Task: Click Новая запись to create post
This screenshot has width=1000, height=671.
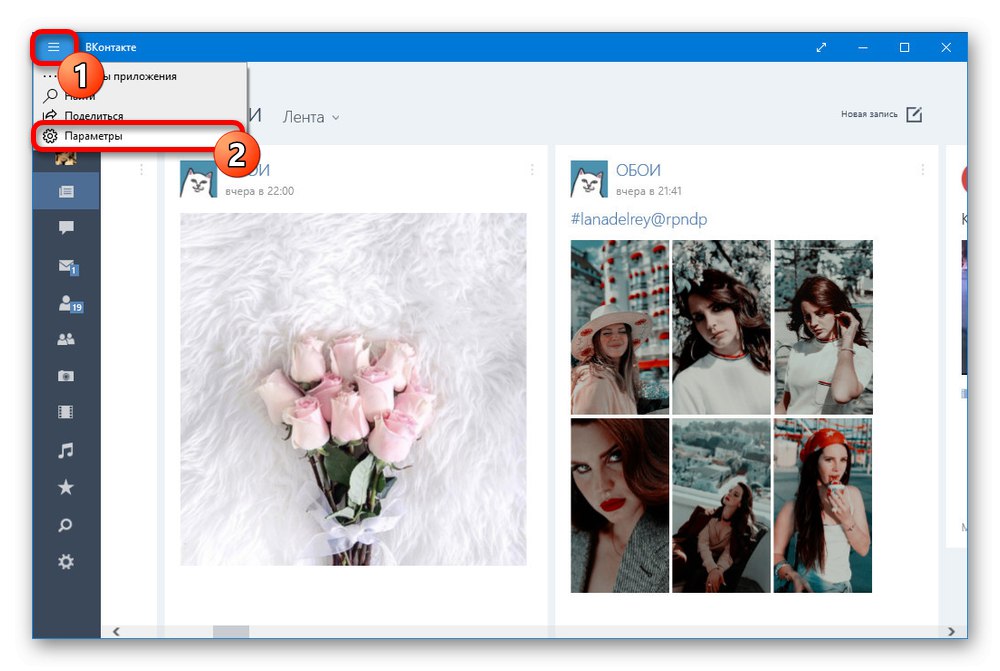Action: [x=881, y=114]
